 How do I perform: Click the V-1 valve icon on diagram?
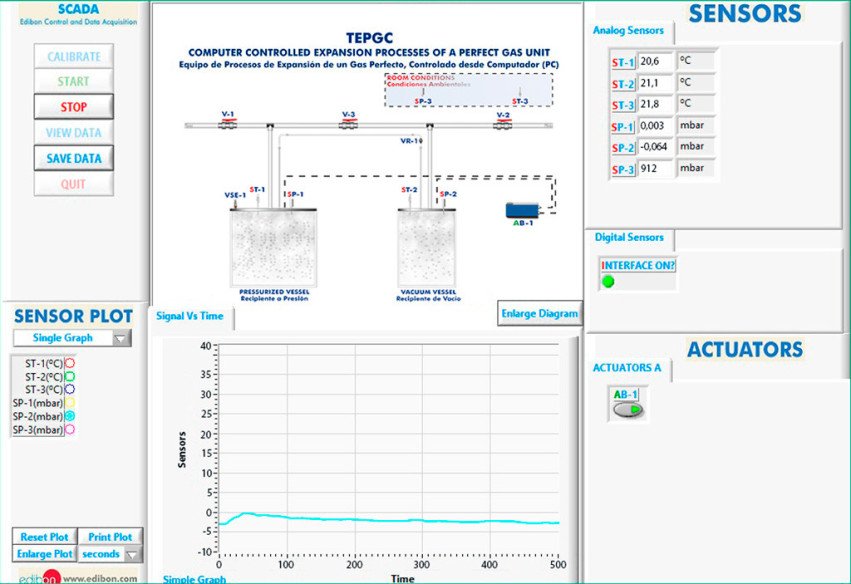pyautogui.click(x=227, y=125)
